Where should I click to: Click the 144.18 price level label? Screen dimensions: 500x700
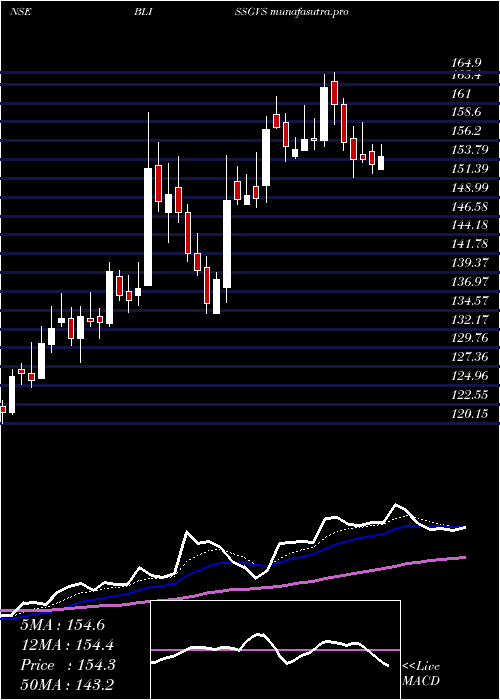(470, 225)
